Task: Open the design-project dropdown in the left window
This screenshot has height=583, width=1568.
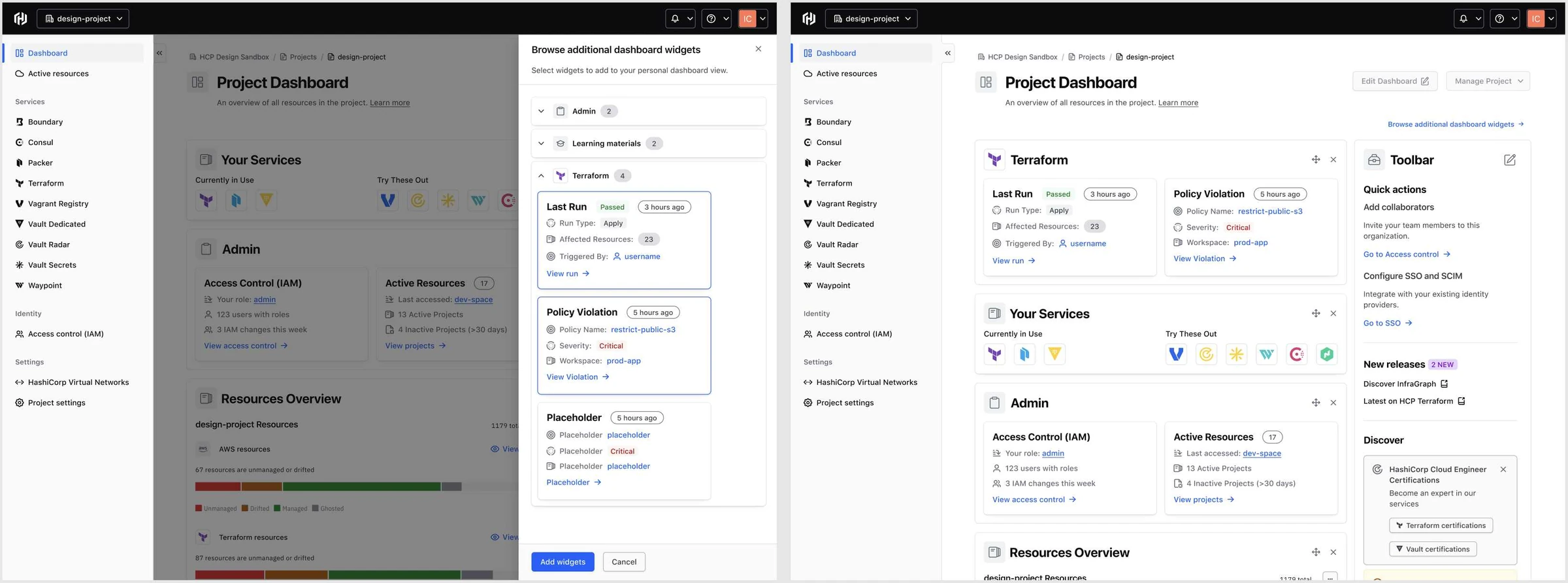Action: tap(83, 18)
